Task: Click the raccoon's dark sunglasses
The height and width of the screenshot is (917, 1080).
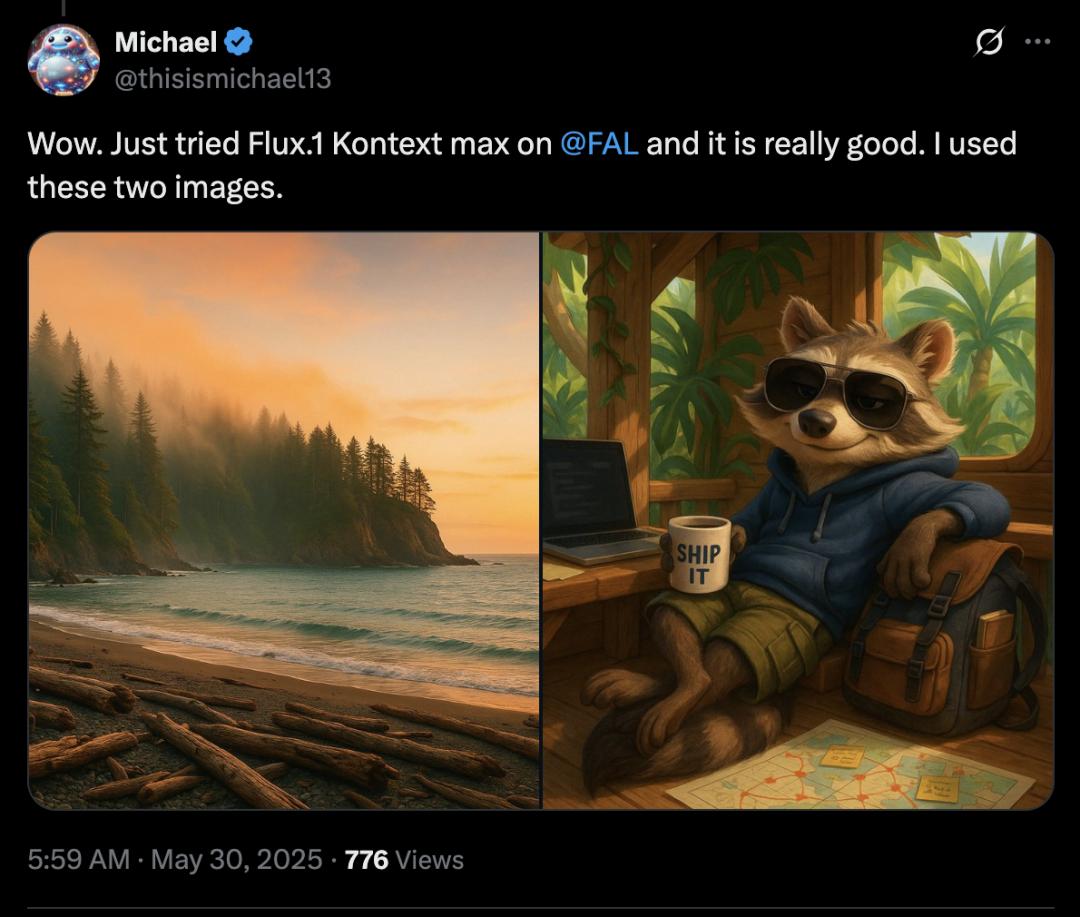Action: 836,388
